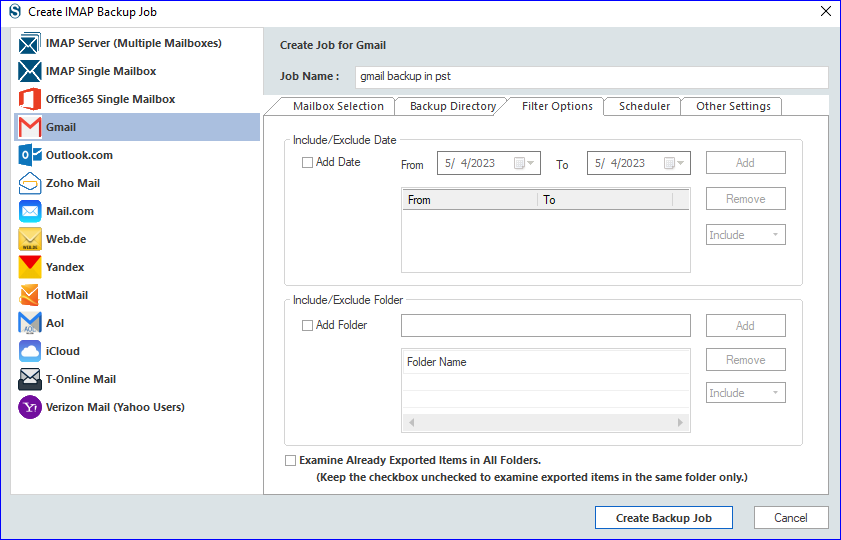Select the Yandex icon
Viewport: 841px width, 540px height.
click(29, 267)
